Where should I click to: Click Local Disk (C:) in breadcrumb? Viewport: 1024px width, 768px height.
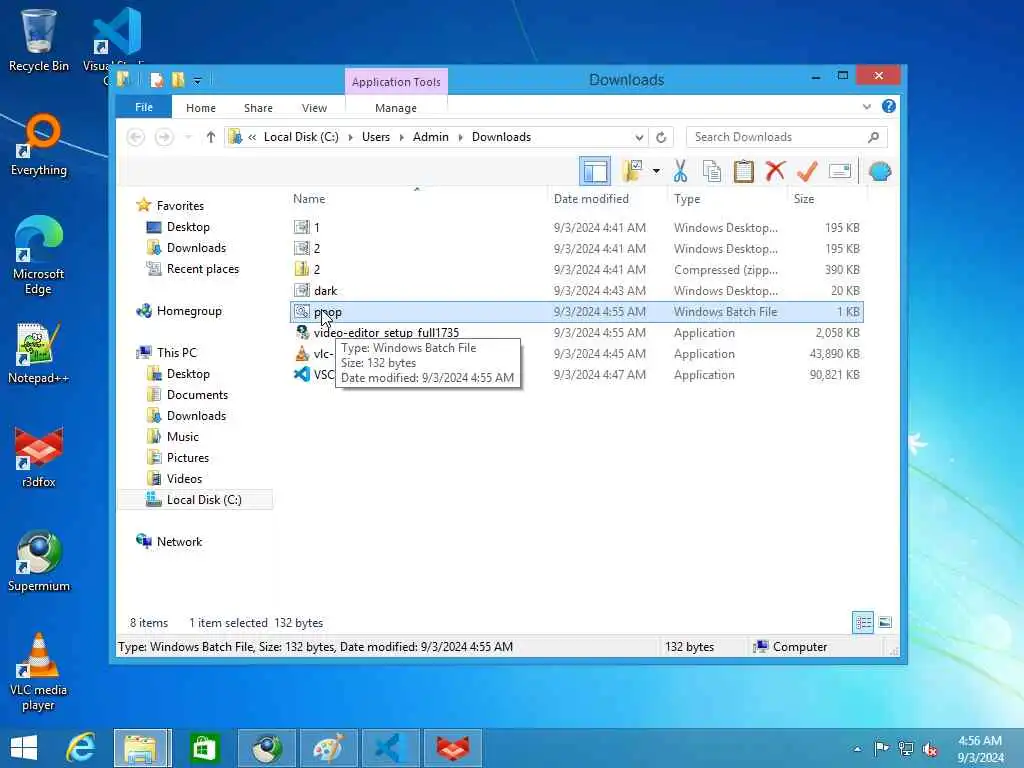(x=301, y=137)
